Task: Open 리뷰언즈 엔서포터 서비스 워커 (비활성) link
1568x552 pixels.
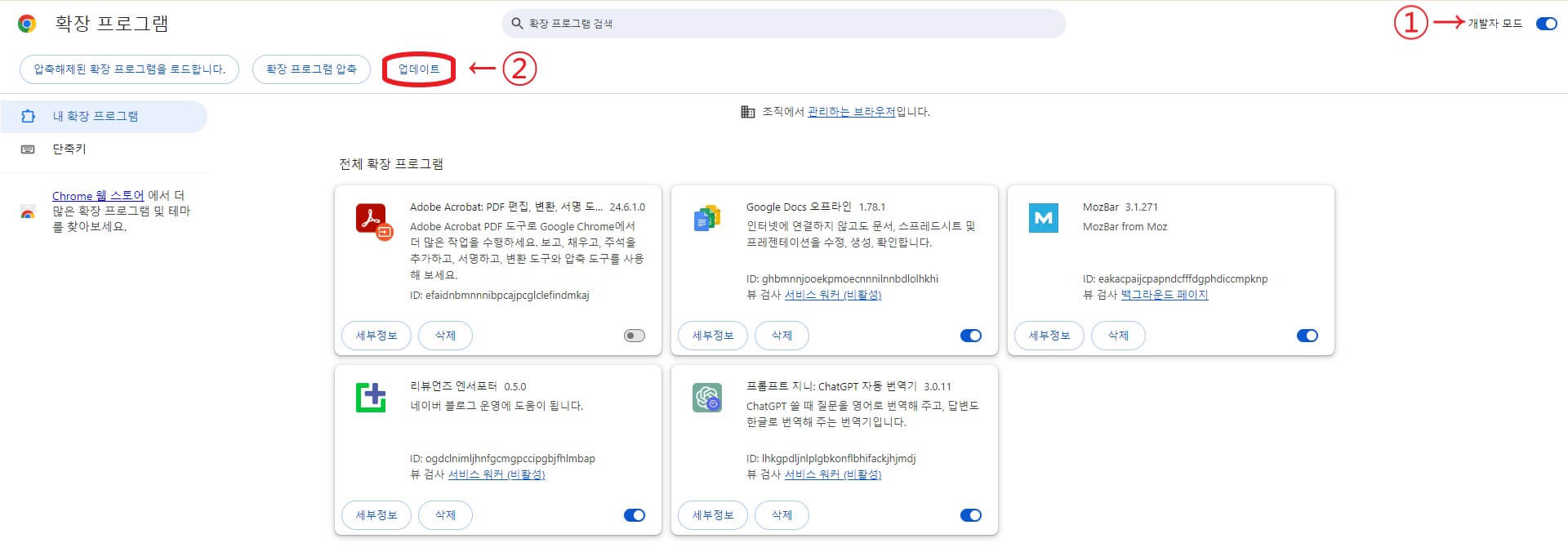Action: pyautogui.click(x=497, y=474)
